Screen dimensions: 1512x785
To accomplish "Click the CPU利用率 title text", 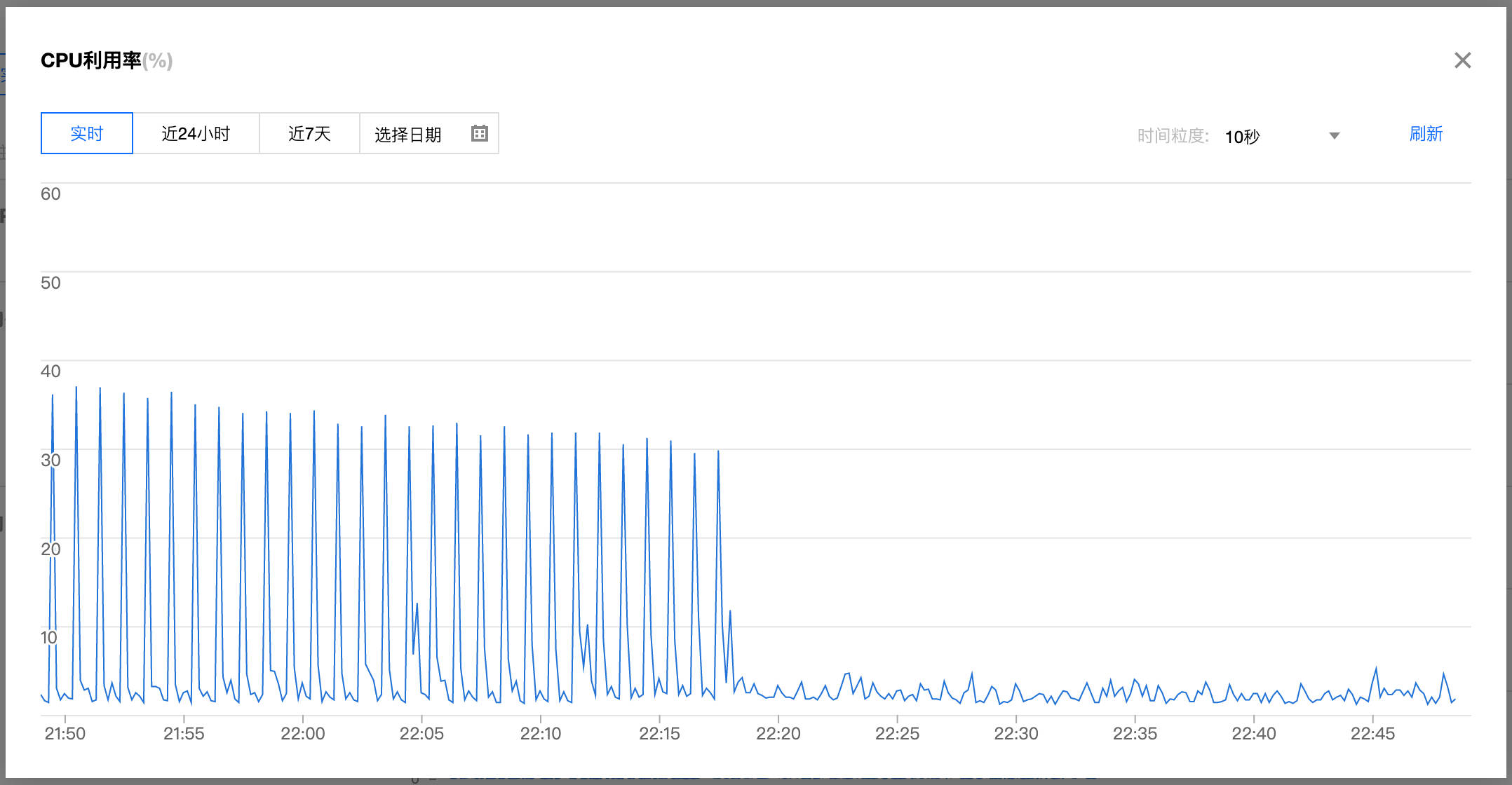I will [x=107, y=60].
